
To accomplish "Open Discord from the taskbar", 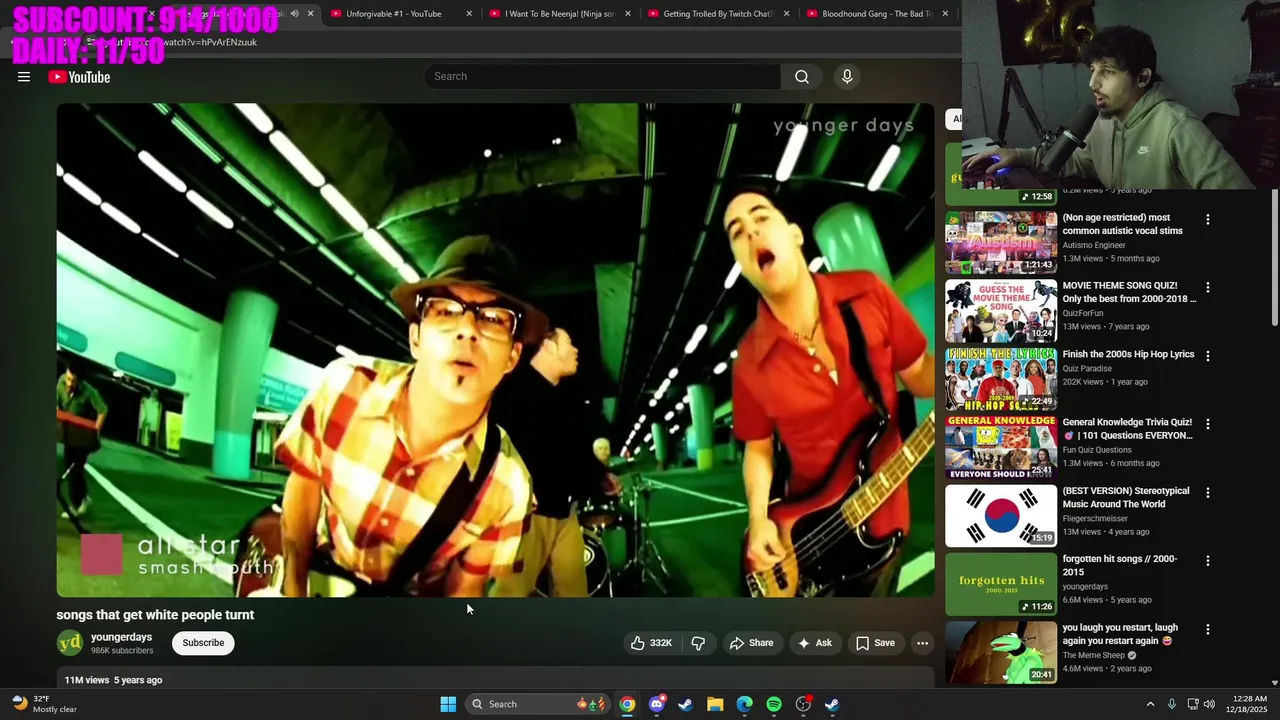I will (x=656, y=704).
